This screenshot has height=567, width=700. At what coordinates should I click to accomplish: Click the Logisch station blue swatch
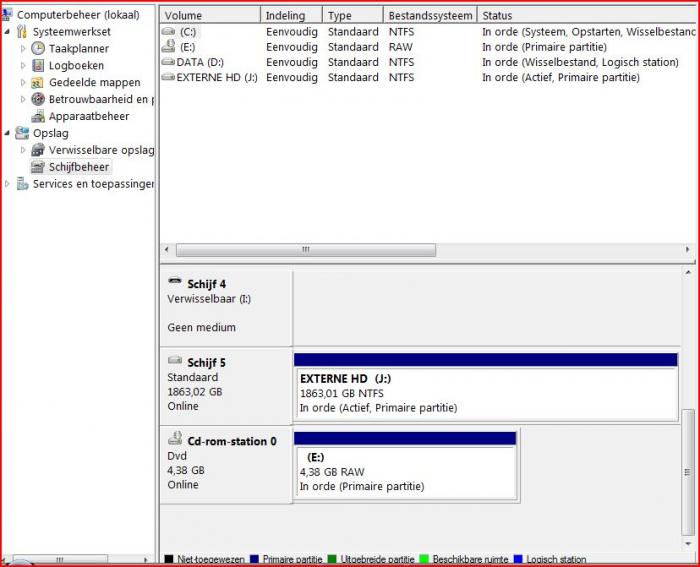pyautogui.click(x=518, y=559)
